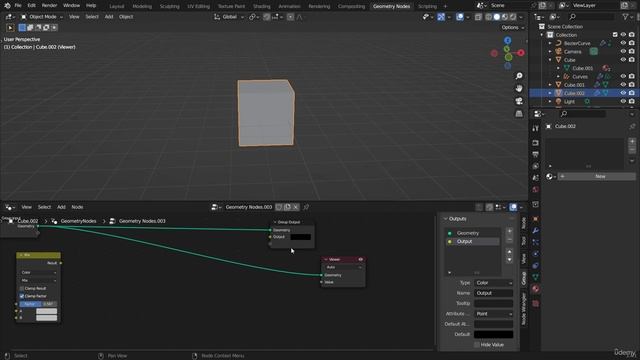The image size is (640, 360).
Task: Click the New material button
Action: pyautogui.click(x=597, y=176)
